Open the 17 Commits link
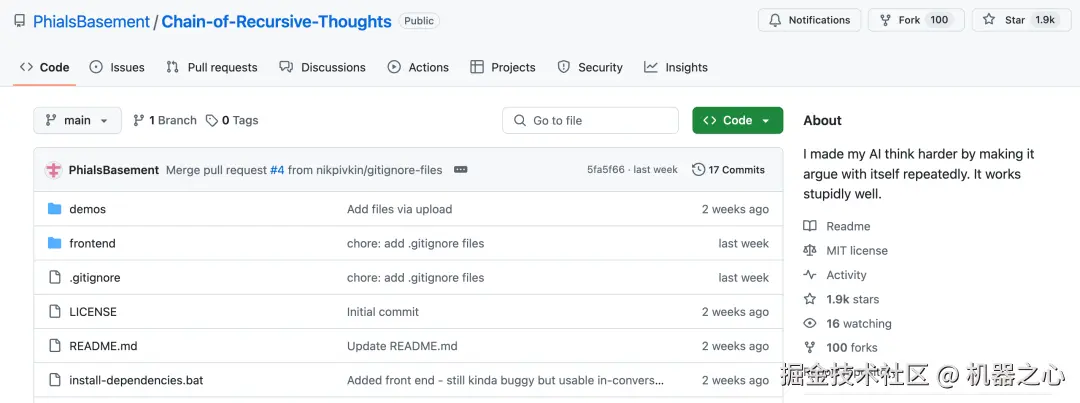 pos(736,170)
